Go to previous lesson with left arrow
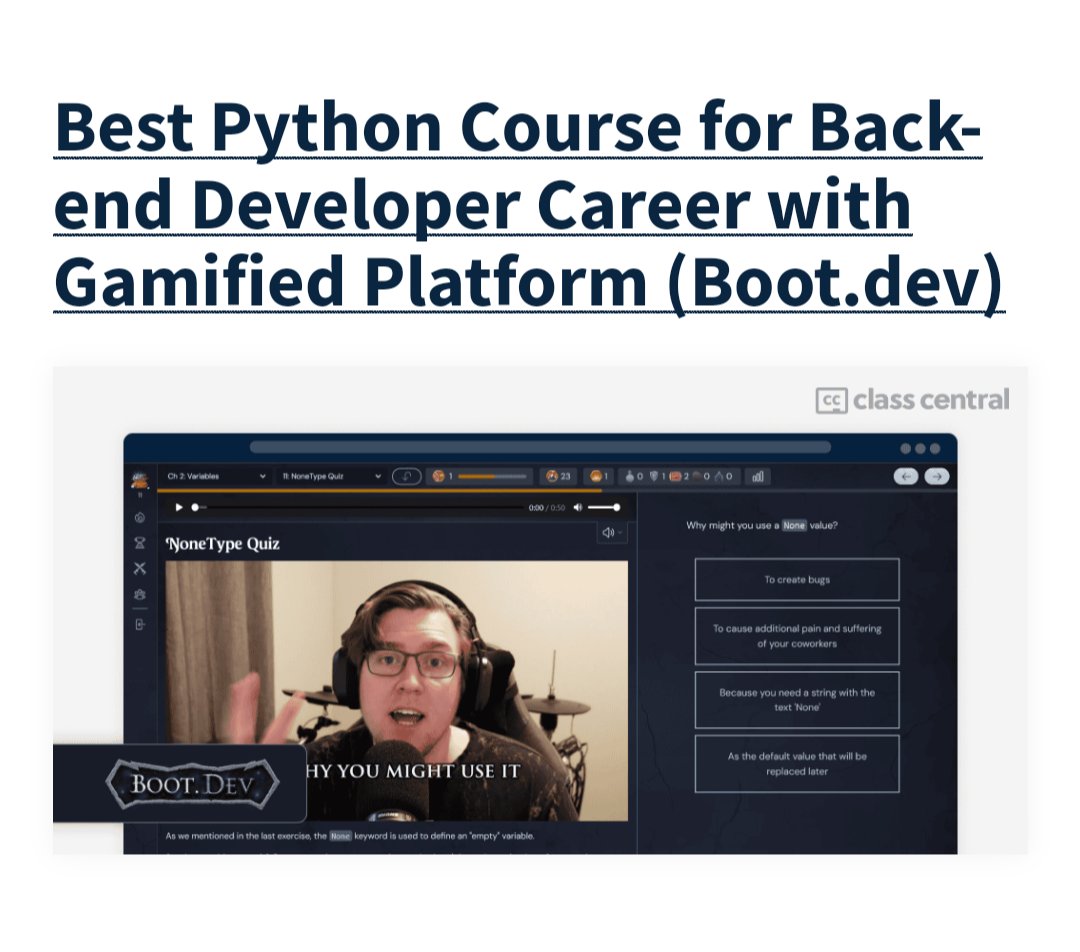Image resolution: width=1080 pixels, height=952 pixels. pyautogui.click(x=906, y=476)
